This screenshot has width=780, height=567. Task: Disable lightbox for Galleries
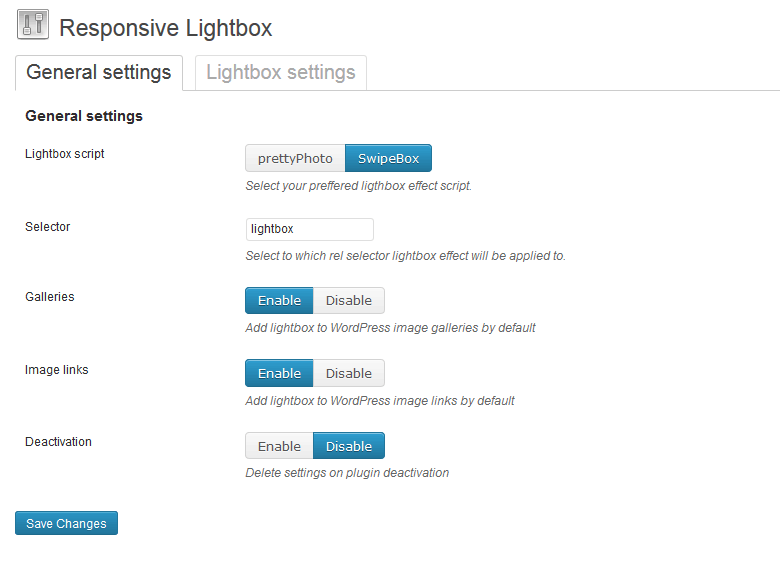(349, 300)
